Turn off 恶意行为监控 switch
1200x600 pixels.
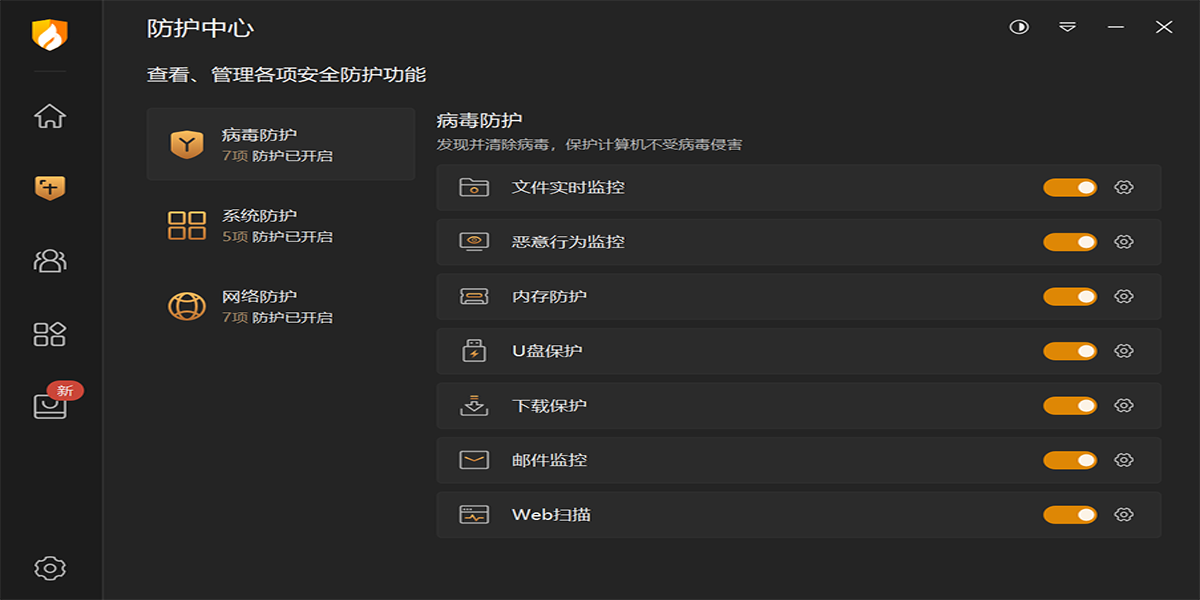(1070, 242)
